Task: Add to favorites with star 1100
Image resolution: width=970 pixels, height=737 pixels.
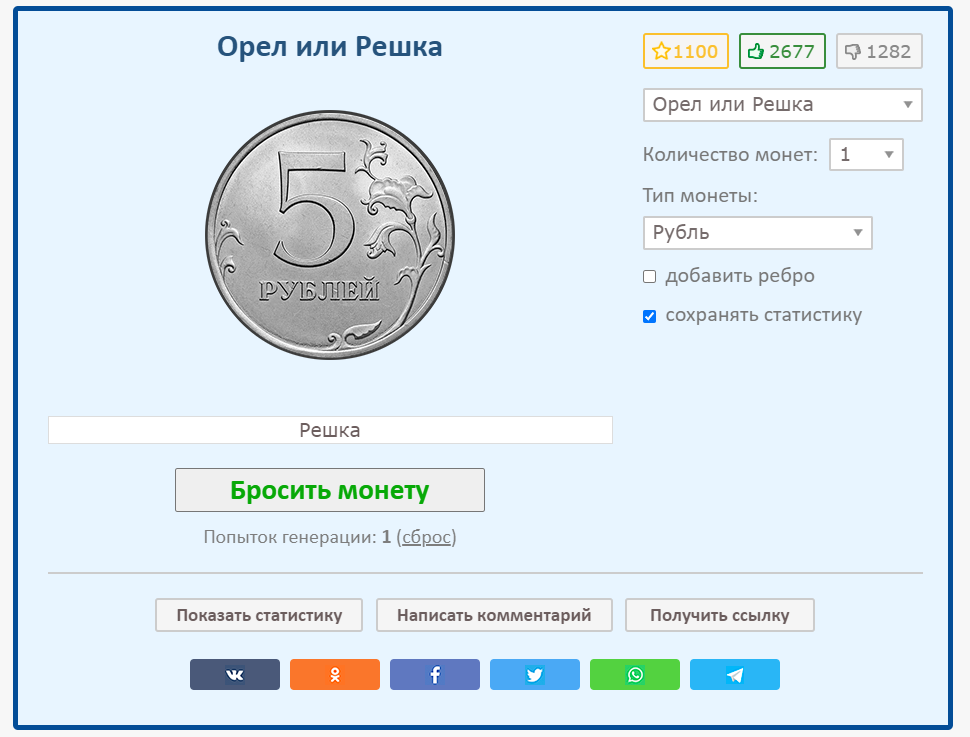Action: pos(686,52)
